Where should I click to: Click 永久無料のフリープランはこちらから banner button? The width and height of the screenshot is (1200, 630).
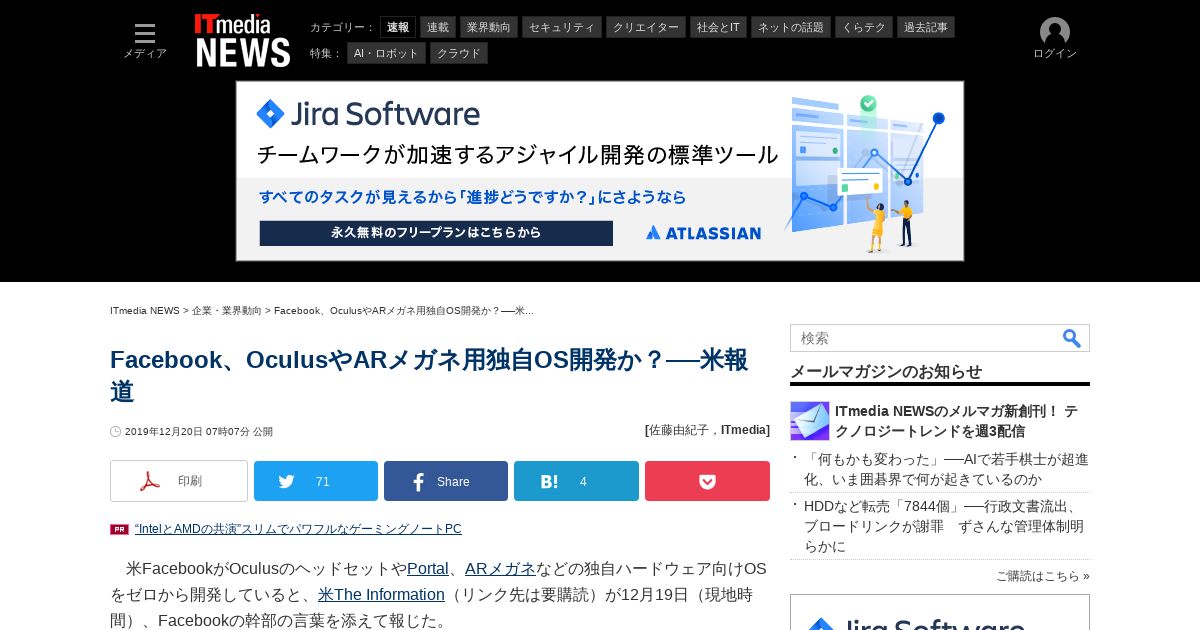pos(436,233)
